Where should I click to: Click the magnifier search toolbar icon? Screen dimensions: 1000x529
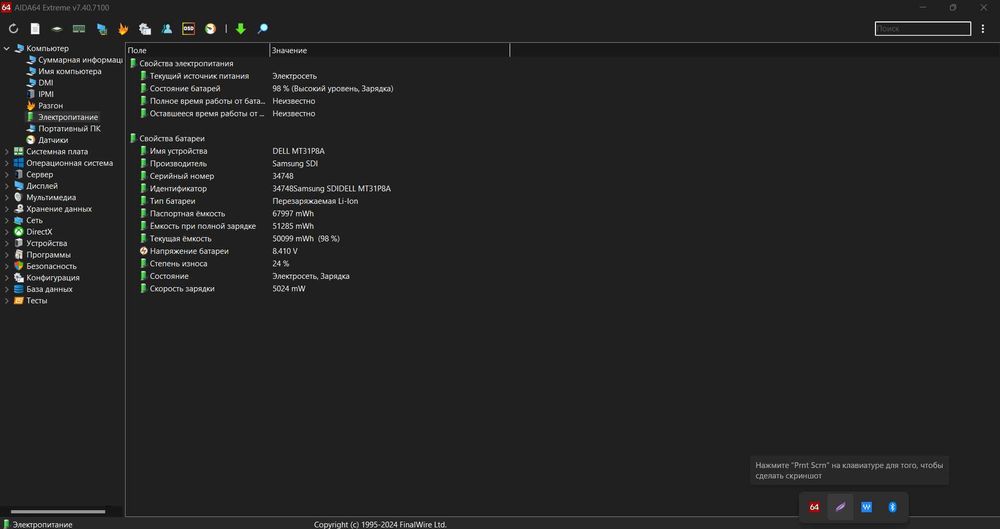coord(262,29)
